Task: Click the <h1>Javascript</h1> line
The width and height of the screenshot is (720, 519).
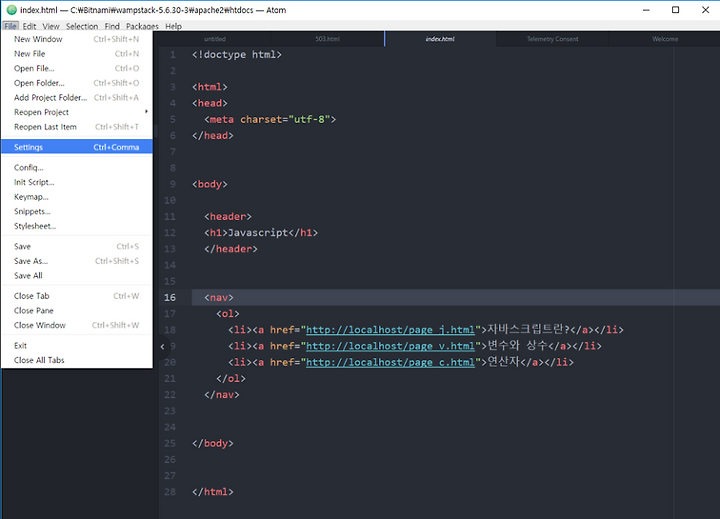Action: coord(261,233)
